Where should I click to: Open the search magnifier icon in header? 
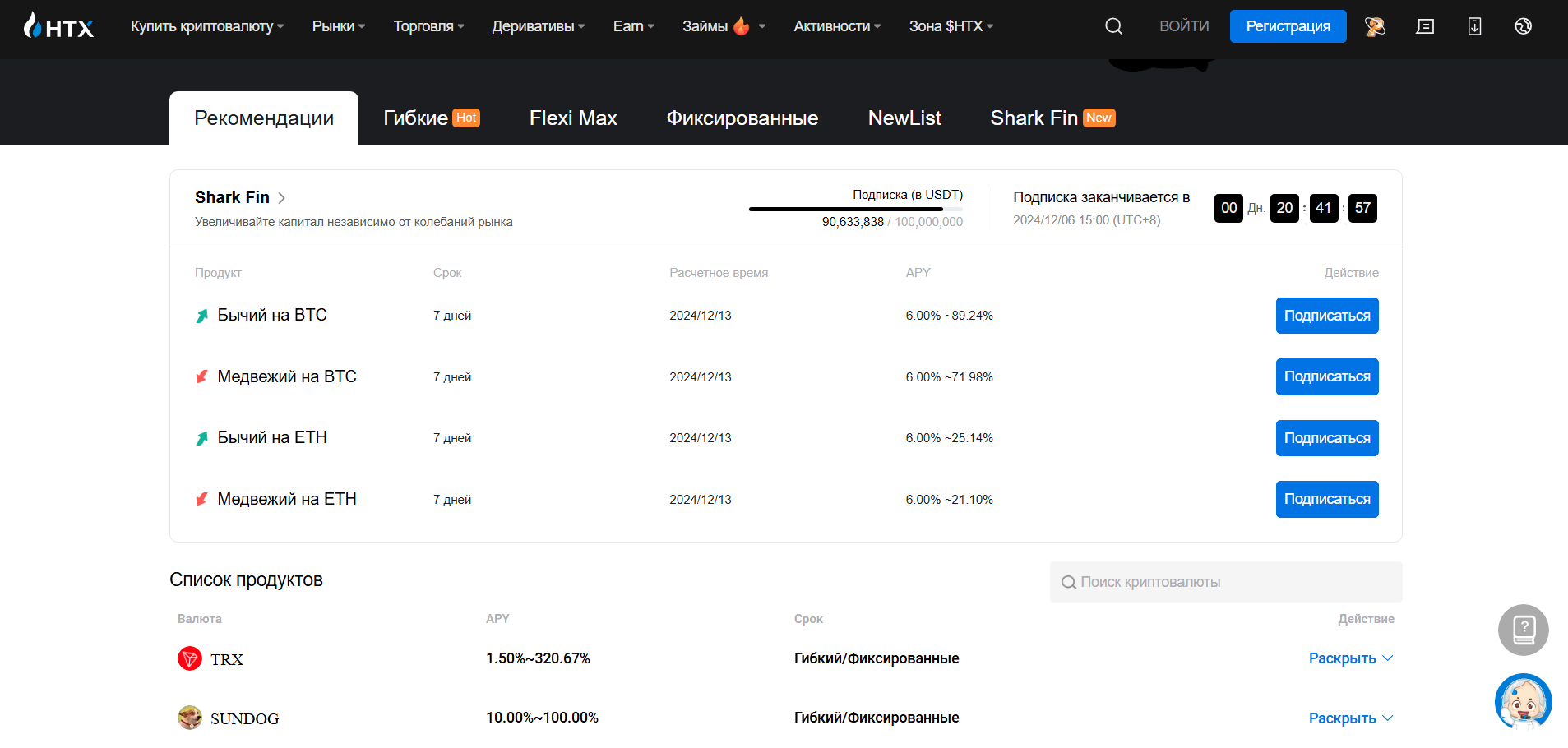coord(1113,26)
